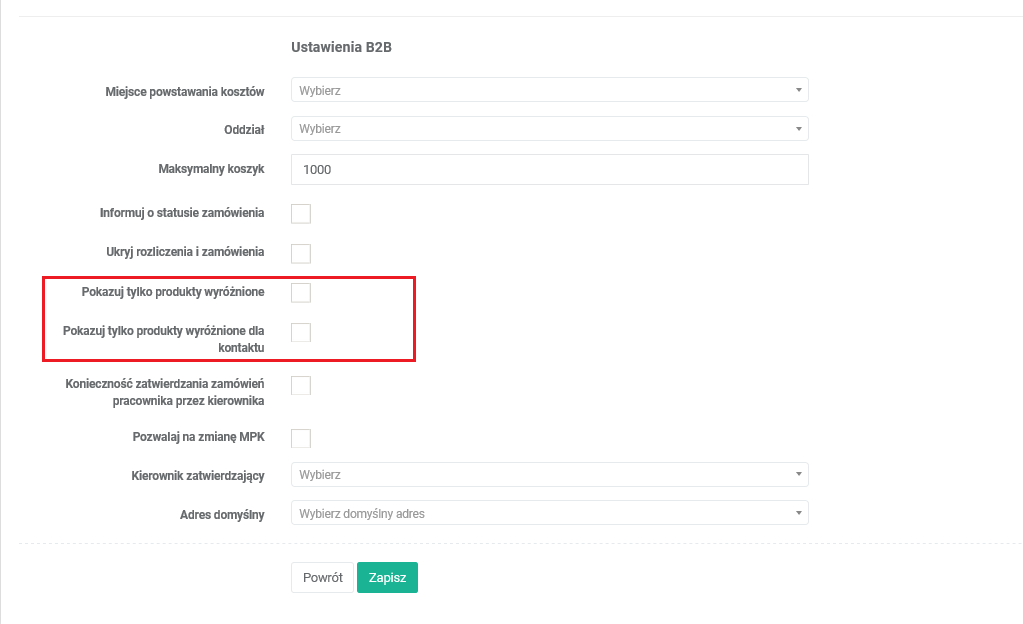Click arrow icon in Miejsce powstawania kosztów field

[798, 90]
